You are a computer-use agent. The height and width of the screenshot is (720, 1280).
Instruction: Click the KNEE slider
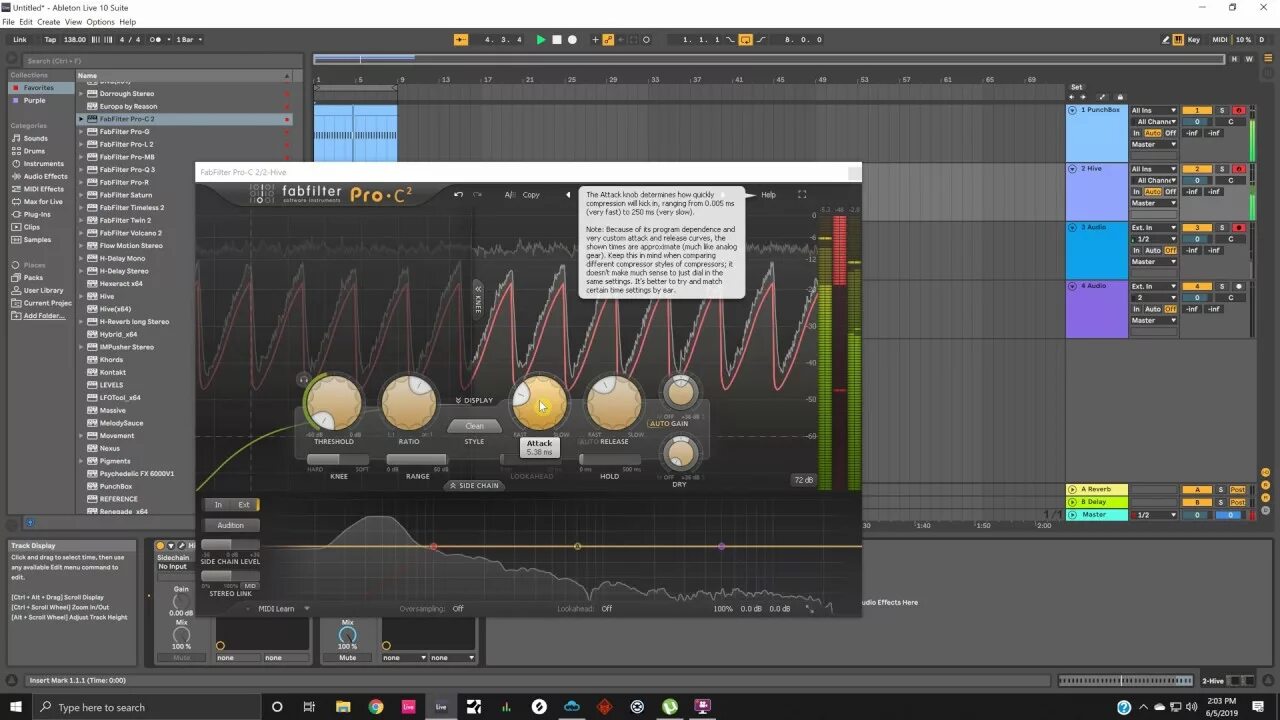coord(339,460)
